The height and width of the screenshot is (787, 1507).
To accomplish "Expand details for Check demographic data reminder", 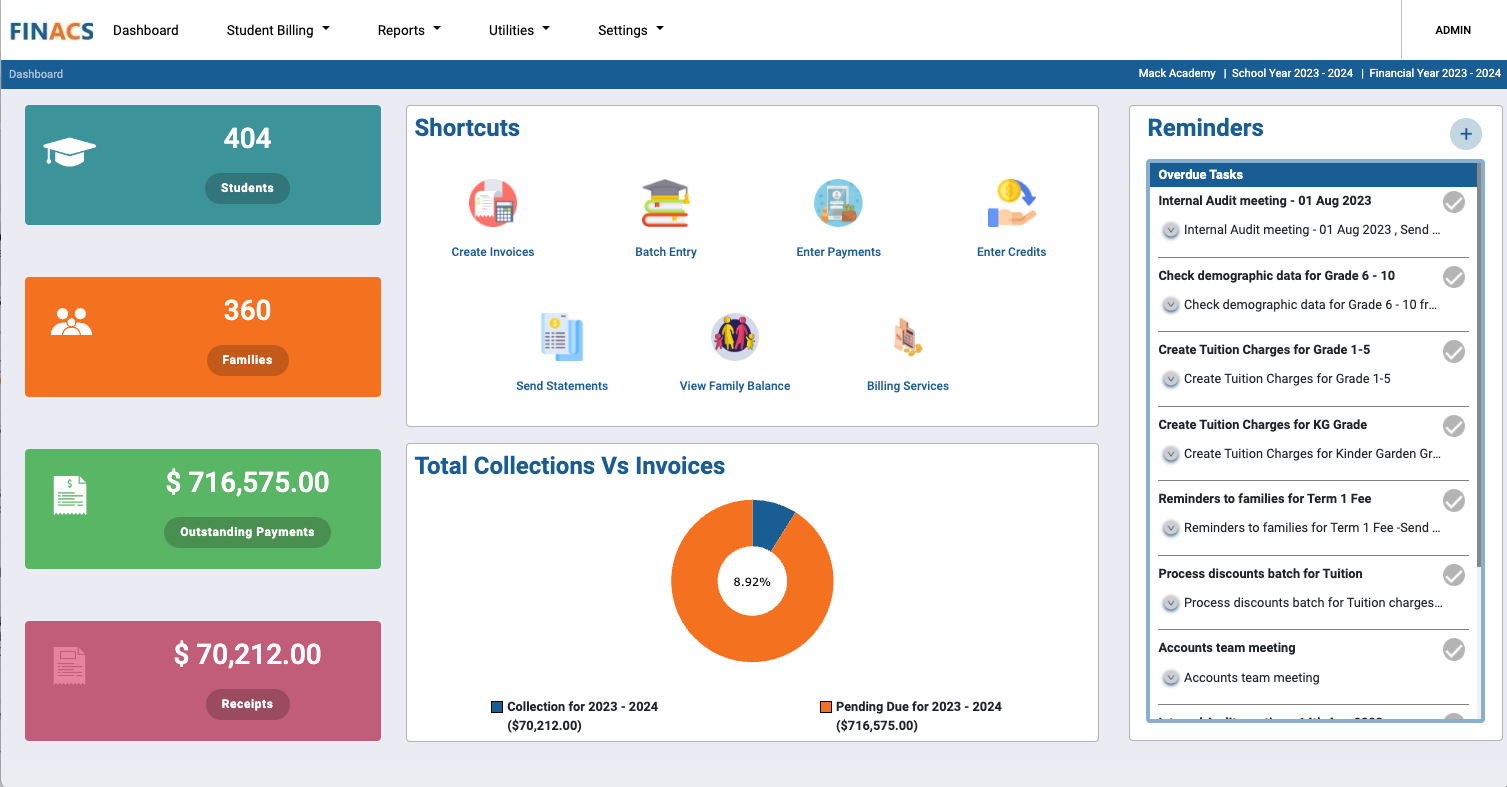I will click(1170, 304).
